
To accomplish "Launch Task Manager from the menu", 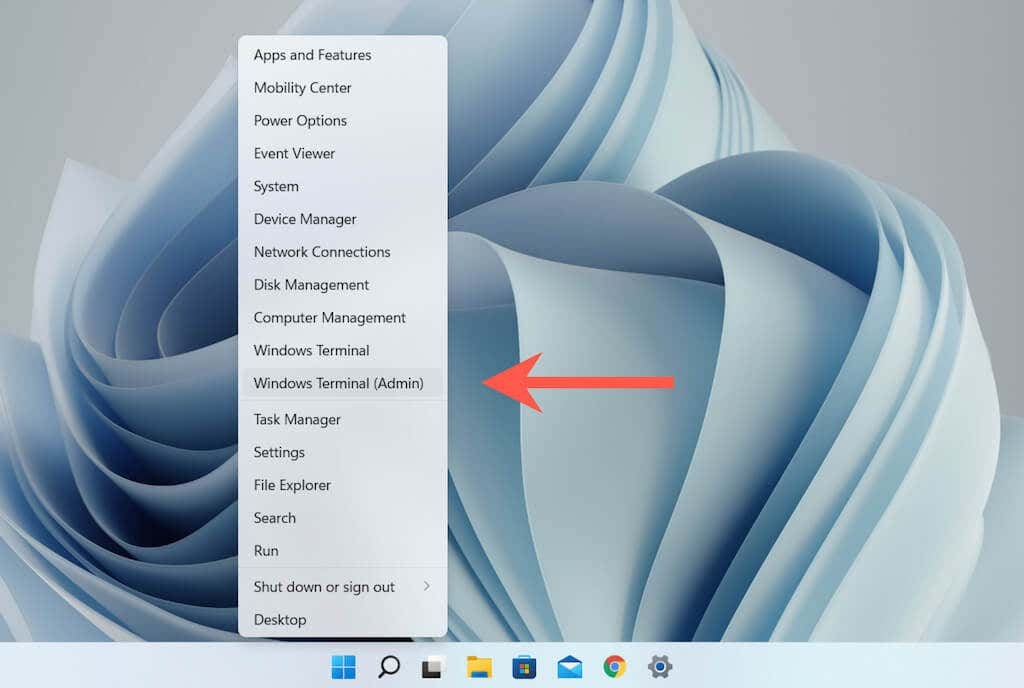I will click(297, 419).
